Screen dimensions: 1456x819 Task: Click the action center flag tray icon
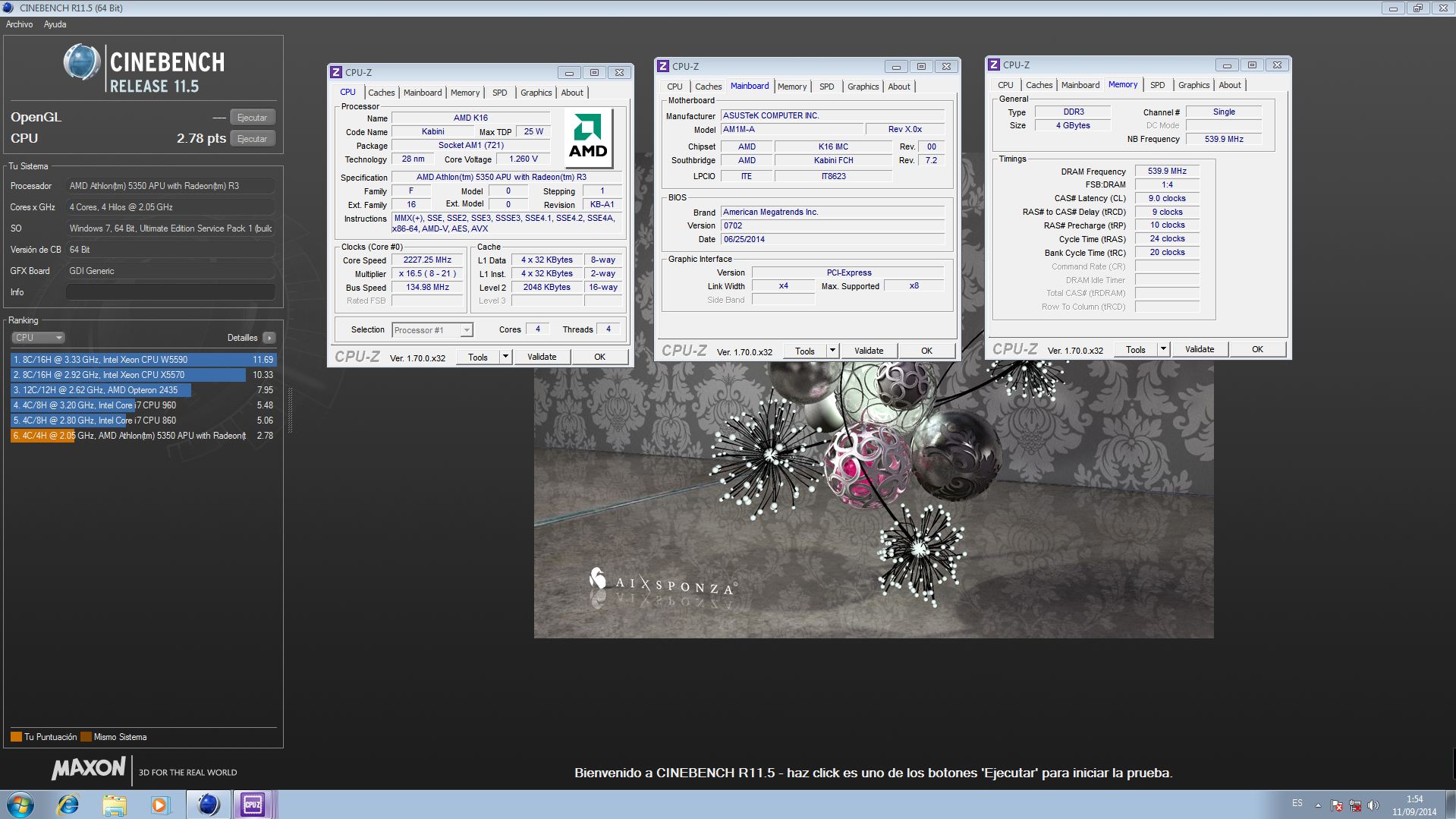tap(1337, 805)
